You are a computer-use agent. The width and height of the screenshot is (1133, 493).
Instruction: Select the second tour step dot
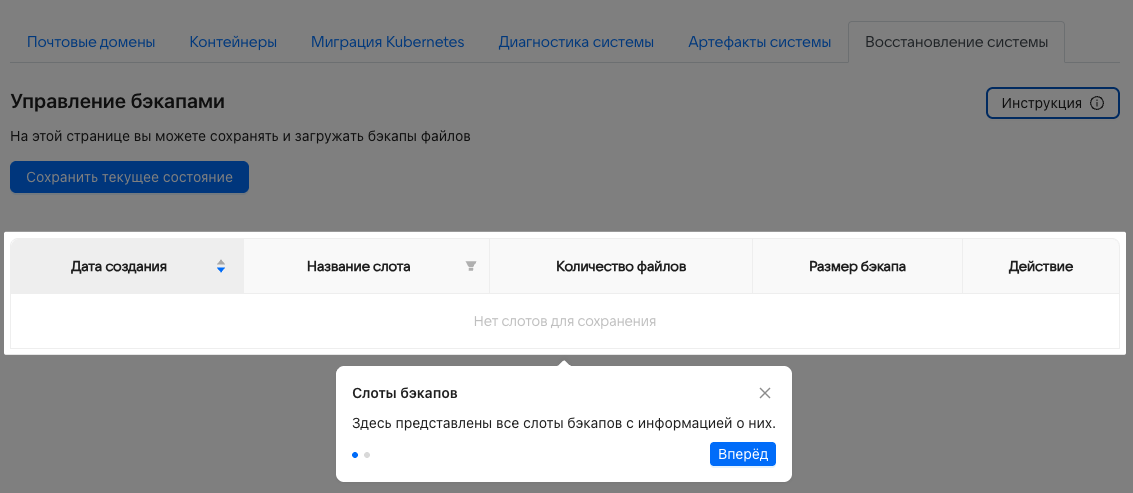[x=367, y=455]
